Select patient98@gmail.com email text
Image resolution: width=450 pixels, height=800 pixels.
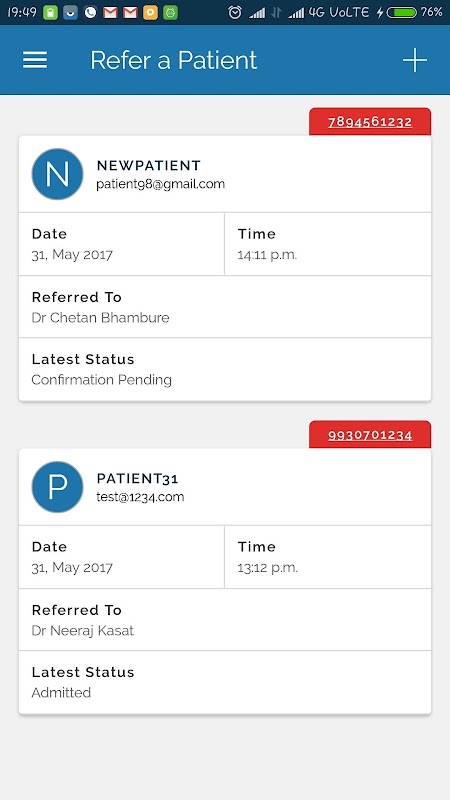click(x=161, y=184)
